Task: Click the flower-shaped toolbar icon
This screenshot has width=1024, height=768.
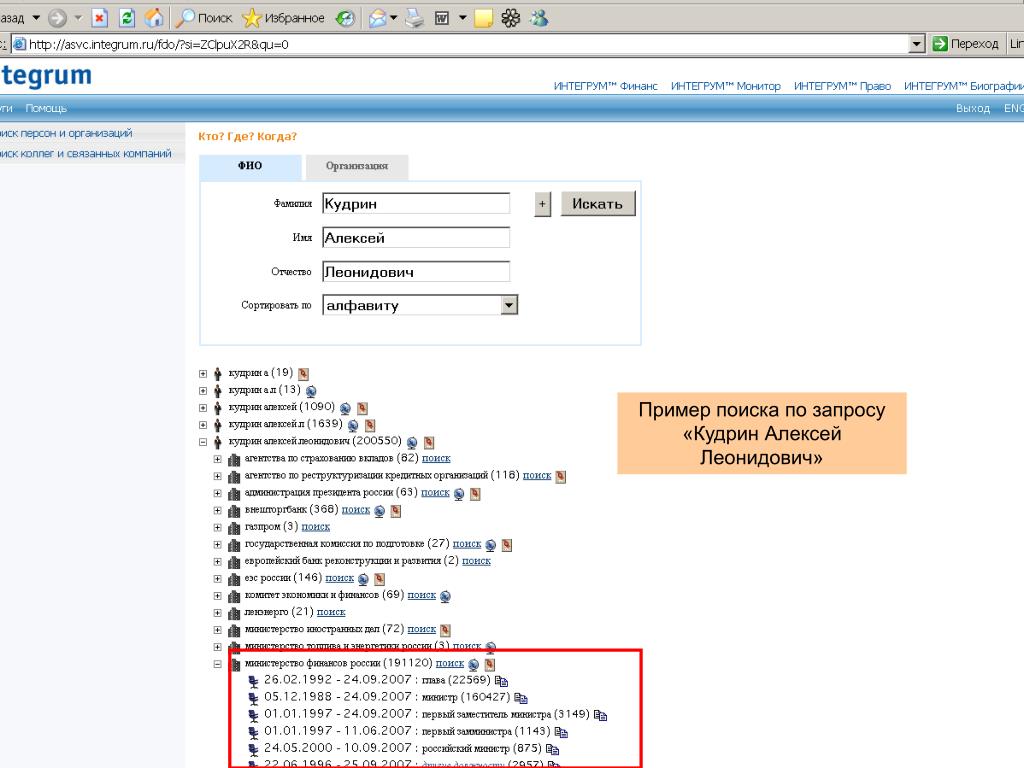Action: click(511, 18)
